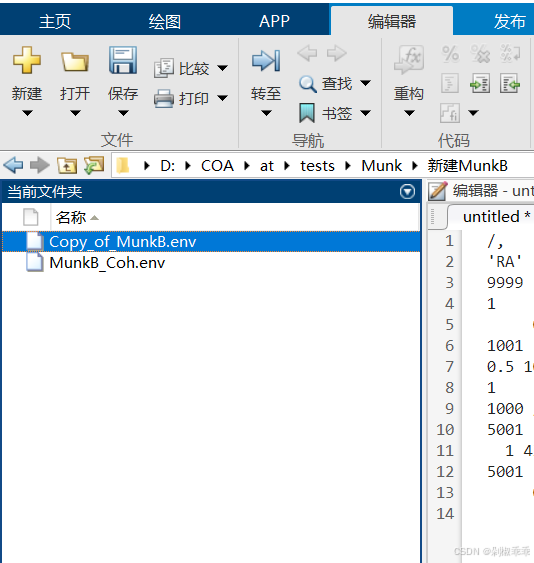Click 9999 on editor line 3
534x563 pixels.
coord(505,283)
